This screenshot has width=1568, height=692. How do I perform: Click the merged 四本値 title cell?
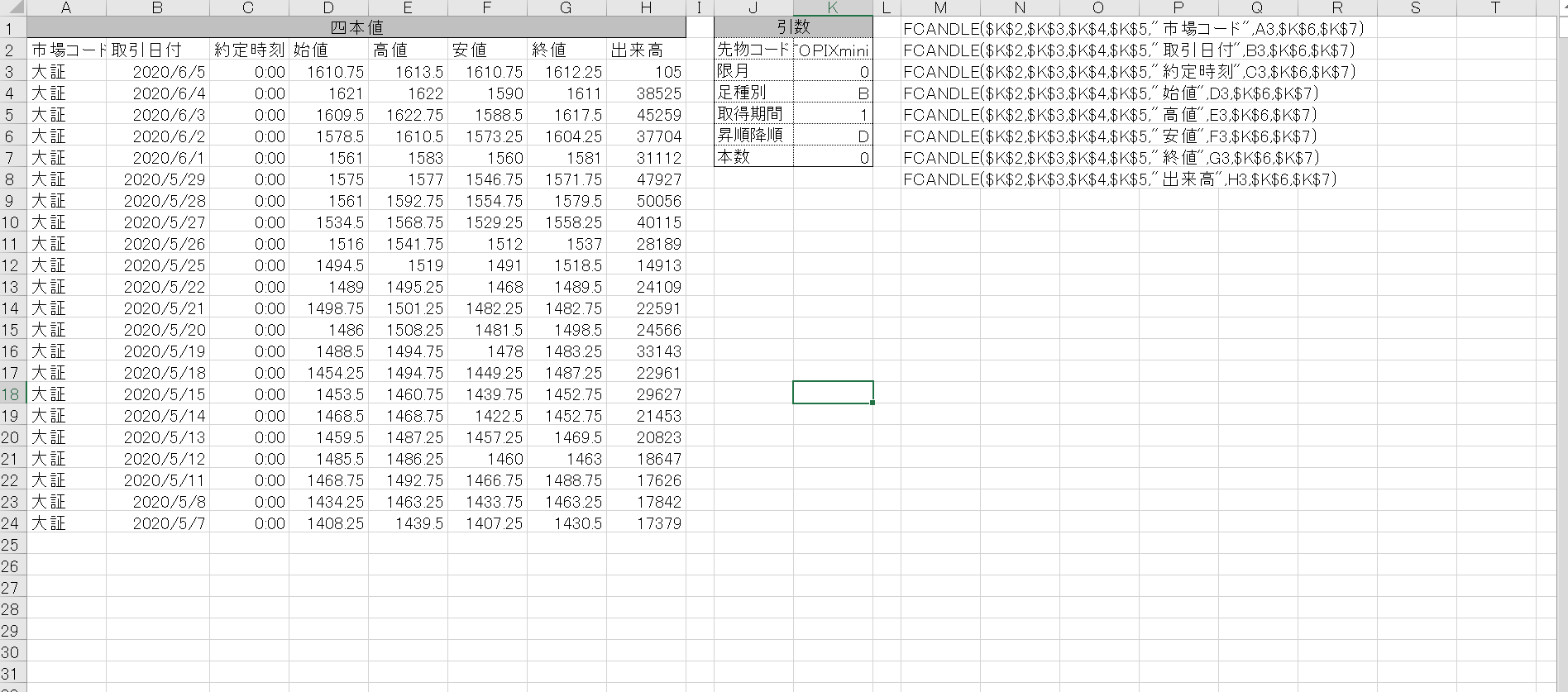(x=356, y=28)
